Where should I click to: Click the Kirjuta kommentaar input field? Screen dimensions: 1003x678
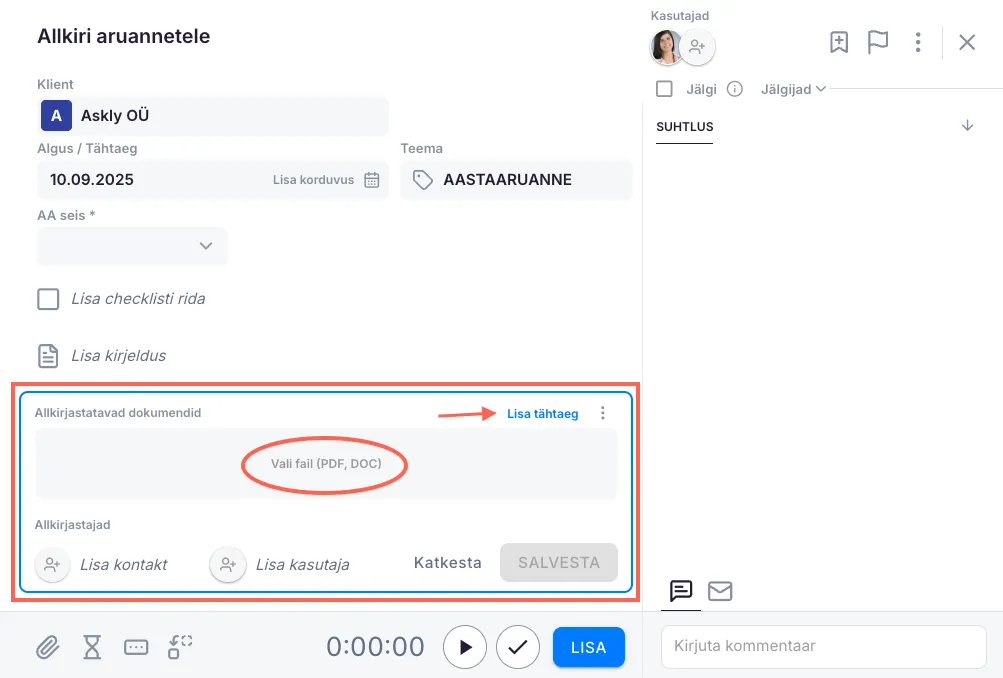click(823, 646)
